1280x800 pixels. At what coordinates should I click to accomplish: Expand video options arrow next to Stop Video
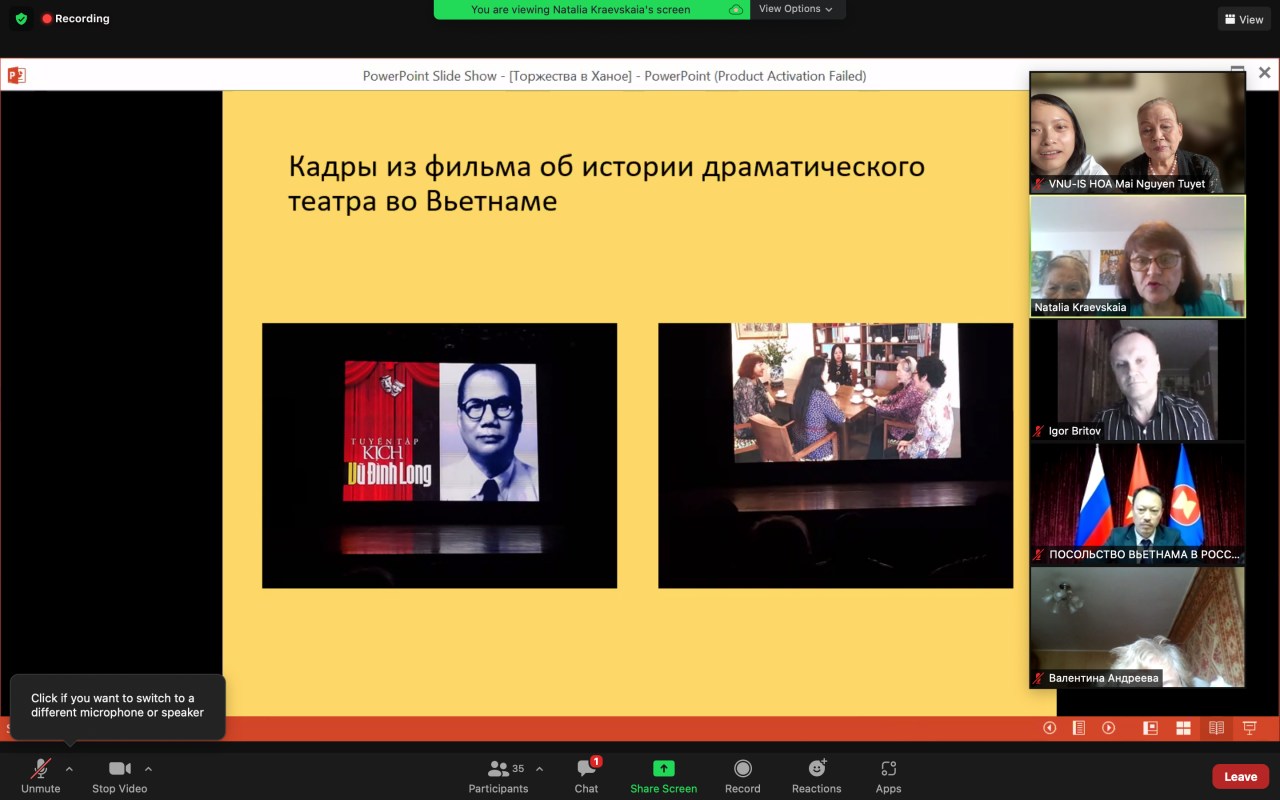coord(148,769)
